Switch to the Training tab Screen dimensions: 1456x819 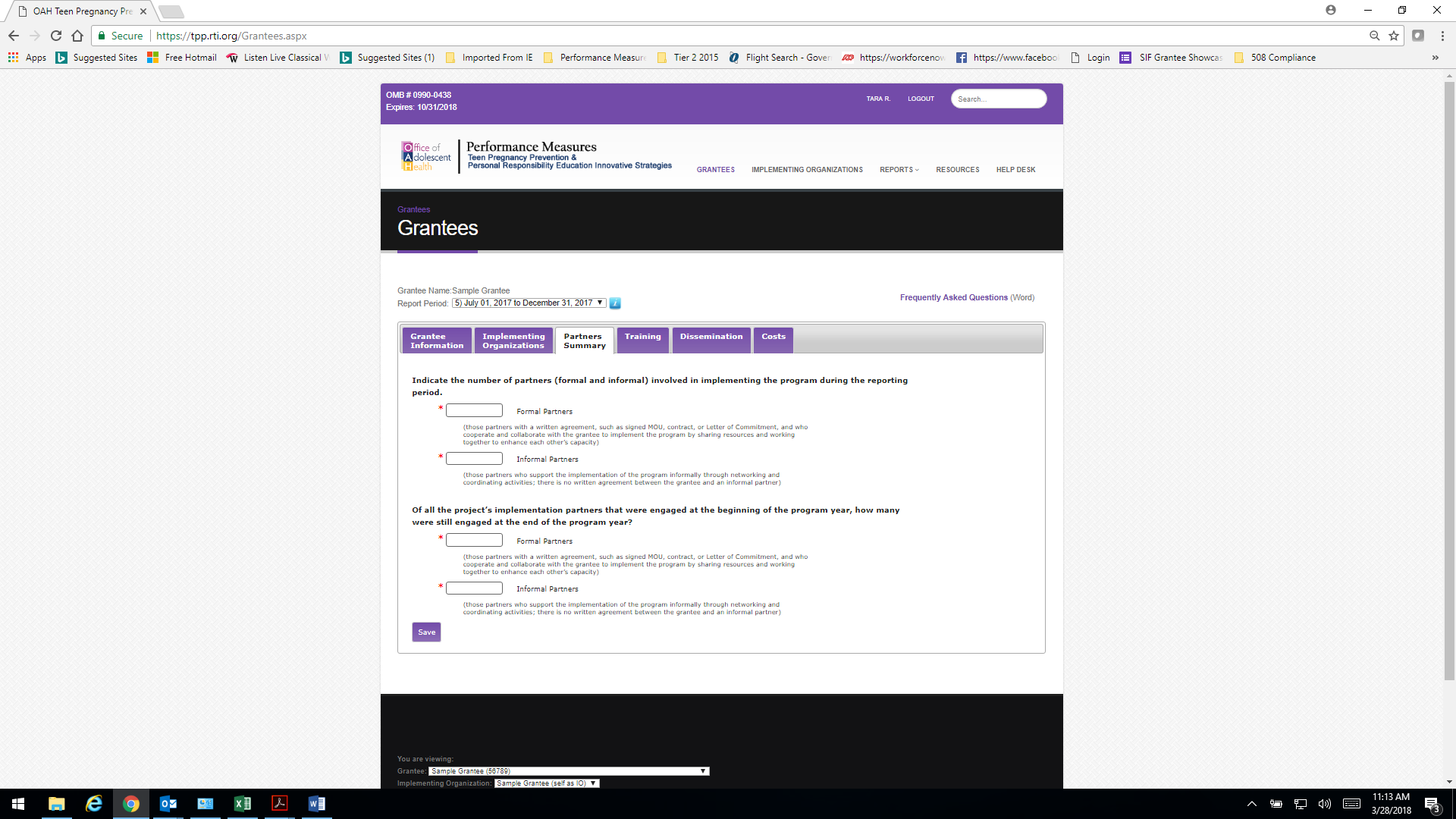point(642,340)
